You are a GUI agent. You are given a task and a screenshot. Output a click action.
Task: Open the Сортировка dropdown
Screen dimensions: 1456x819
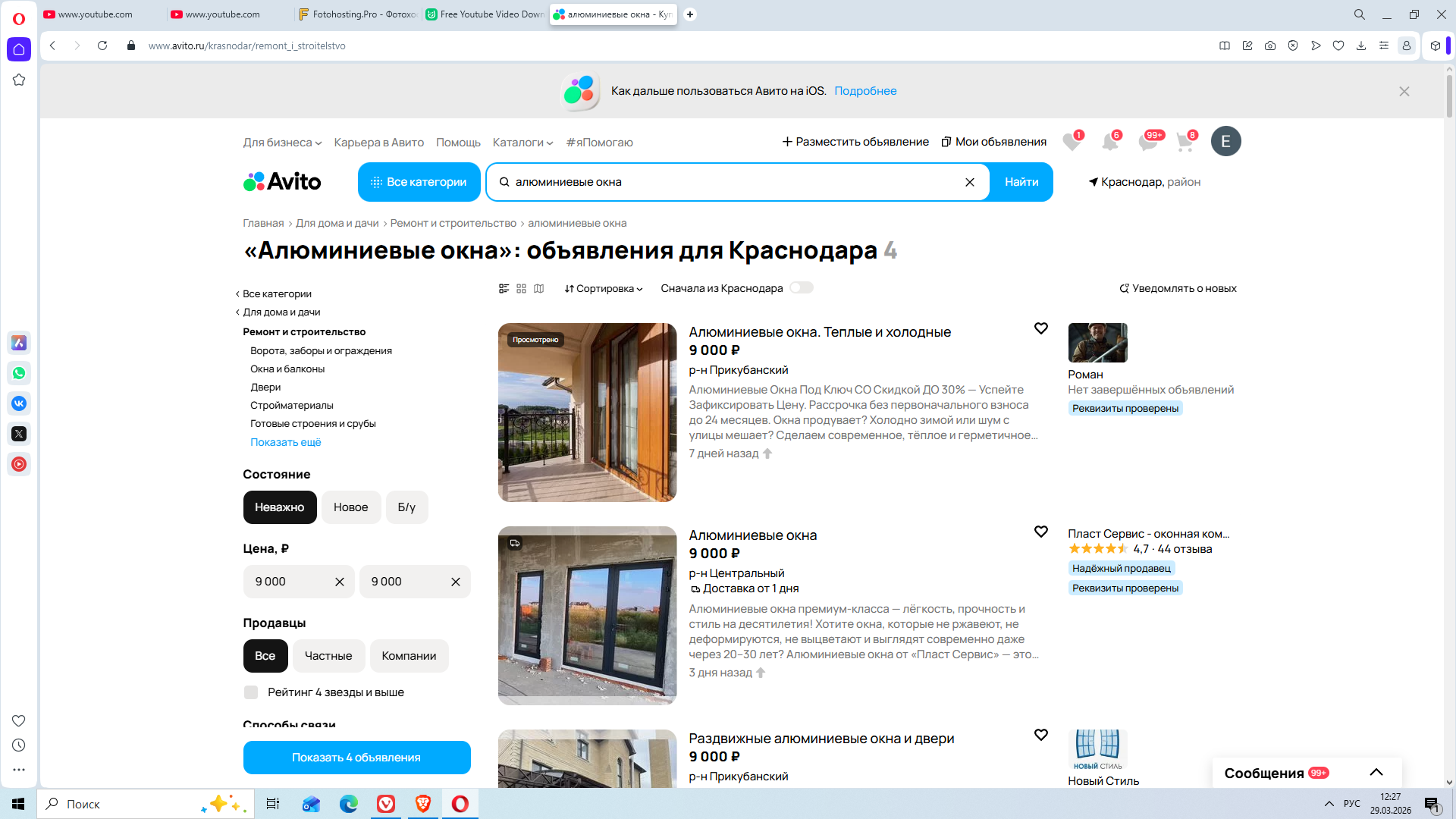(603, 288)
